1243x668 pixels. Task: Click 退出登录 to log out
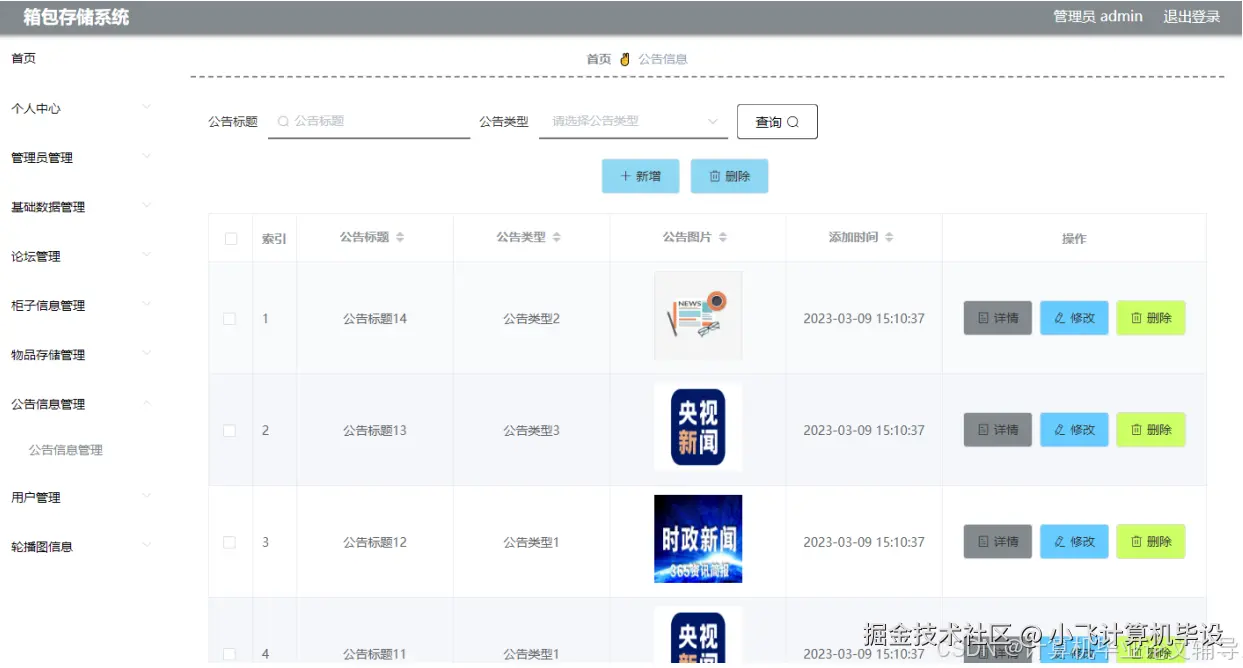click(x=1191, y=16)
